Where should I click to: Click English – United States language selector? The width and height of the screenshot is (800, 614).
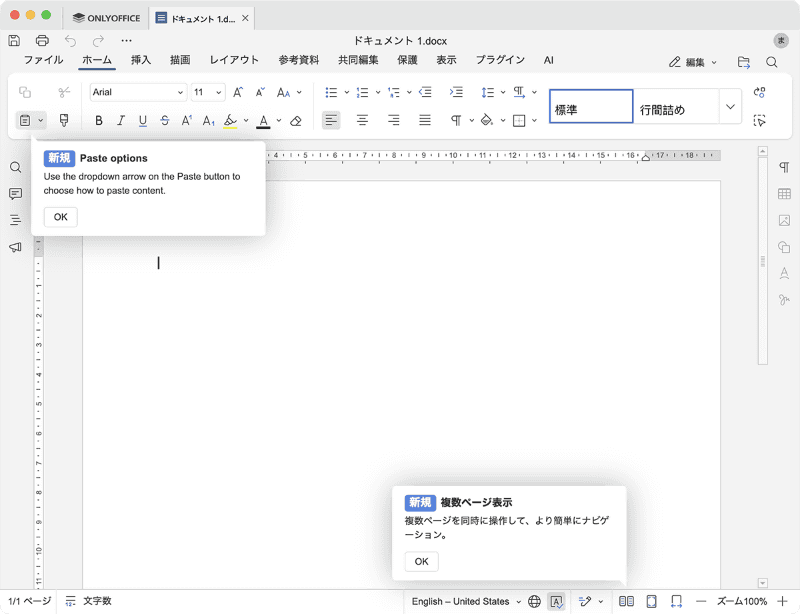point(466,601)
